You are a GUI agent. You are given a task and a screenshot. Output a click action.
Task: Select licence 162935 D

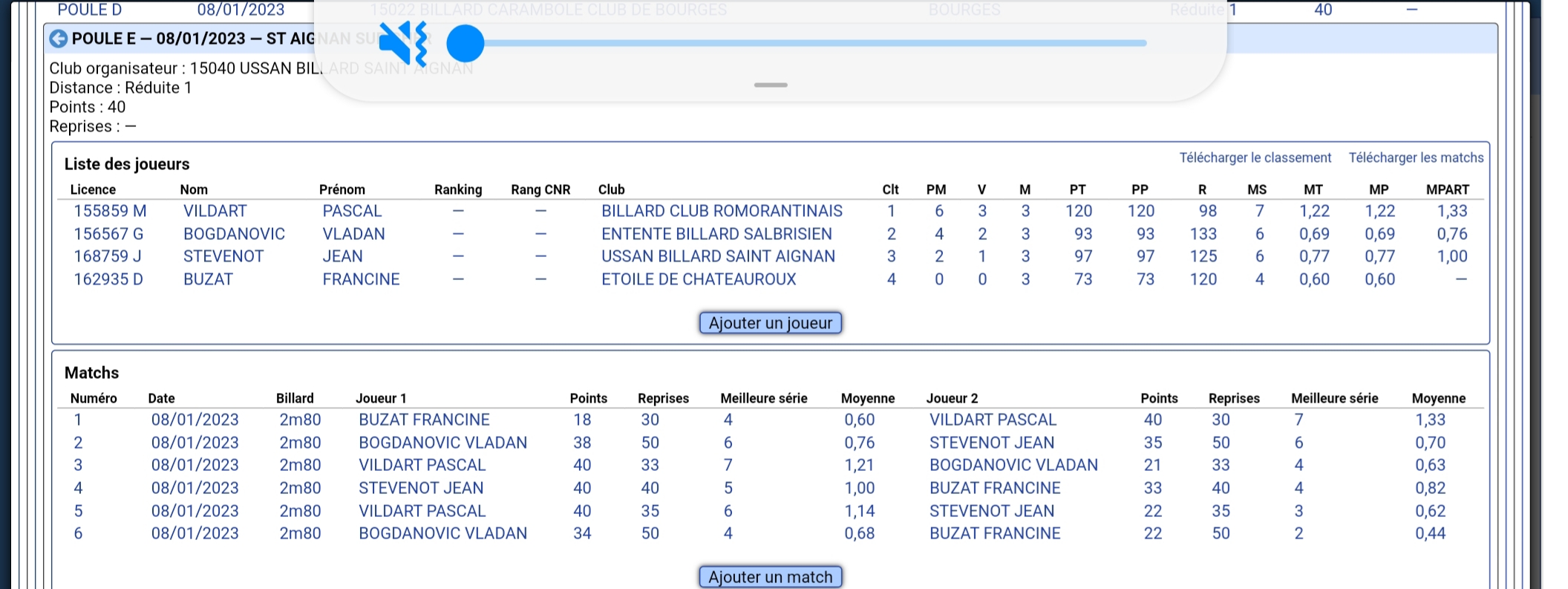108,279
